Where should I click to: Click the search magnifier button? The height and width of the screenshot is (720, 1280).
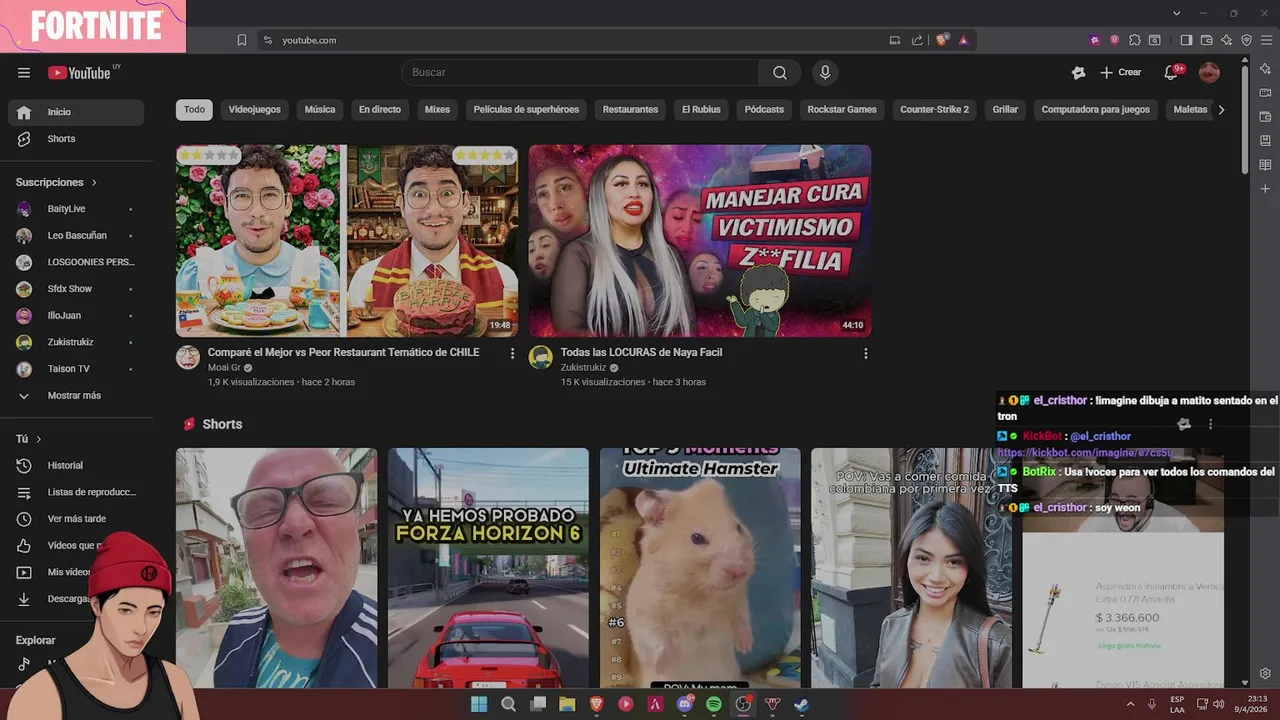(780, 72)
